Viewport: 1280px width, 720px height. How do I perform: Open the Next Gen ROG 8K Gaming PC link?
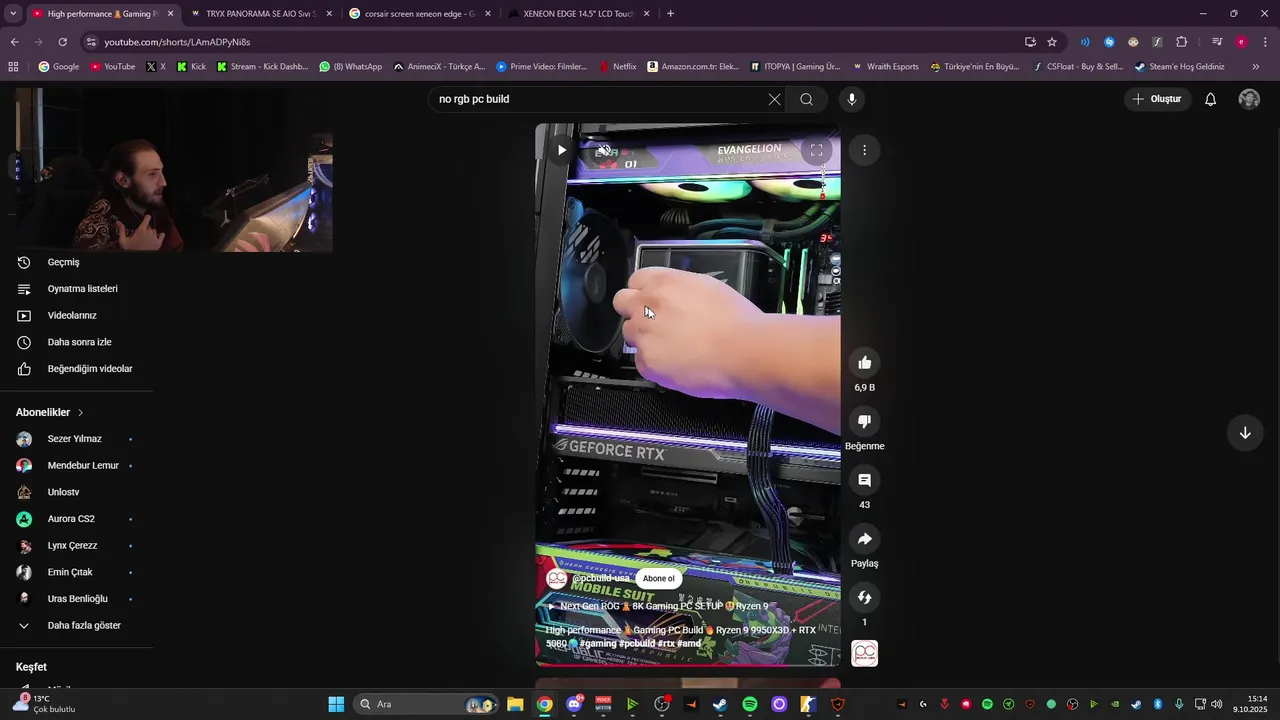pyautogui.click(x=658, y=606)
